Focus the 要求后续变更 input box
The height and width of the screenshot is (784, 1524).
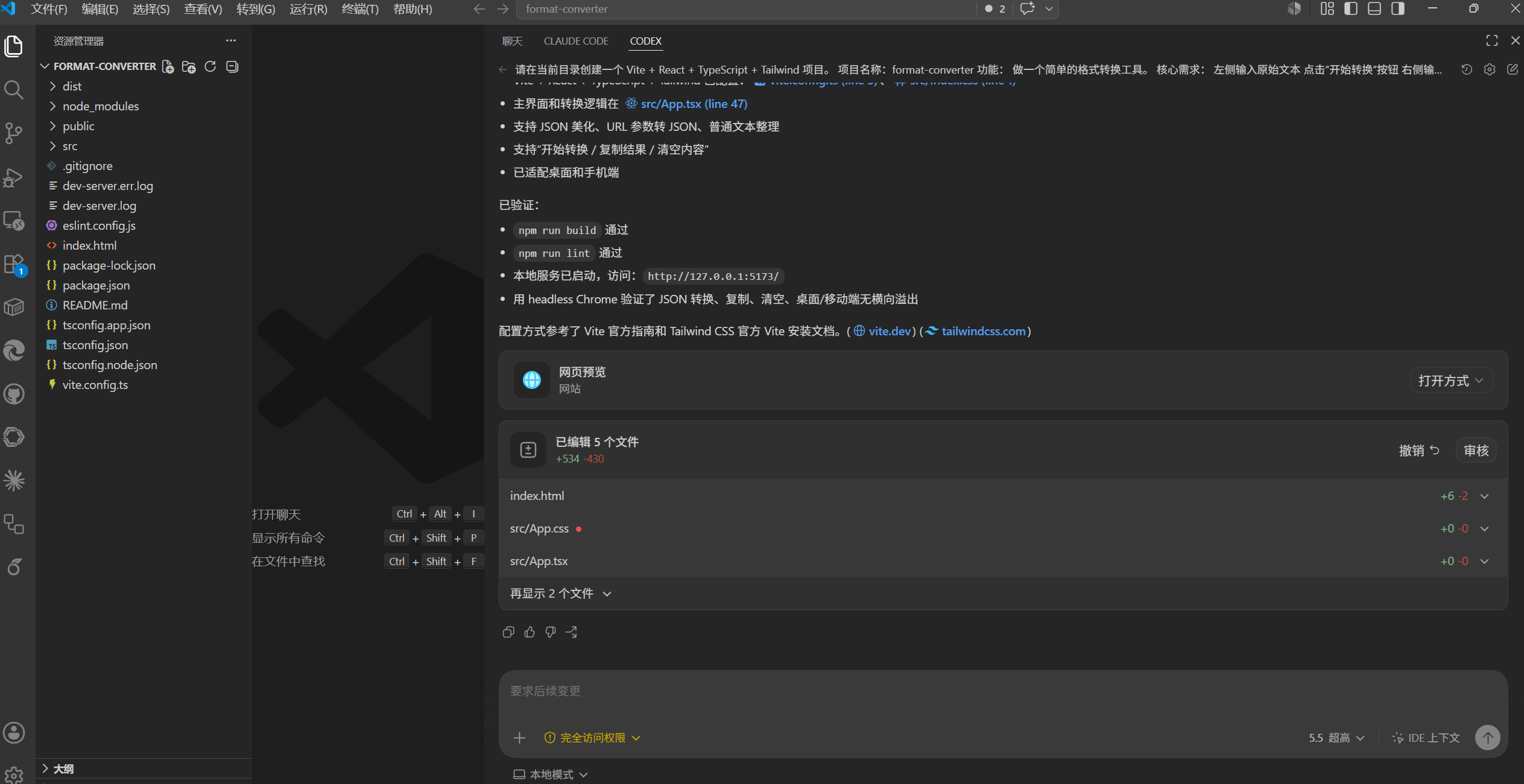point(1003,691)
